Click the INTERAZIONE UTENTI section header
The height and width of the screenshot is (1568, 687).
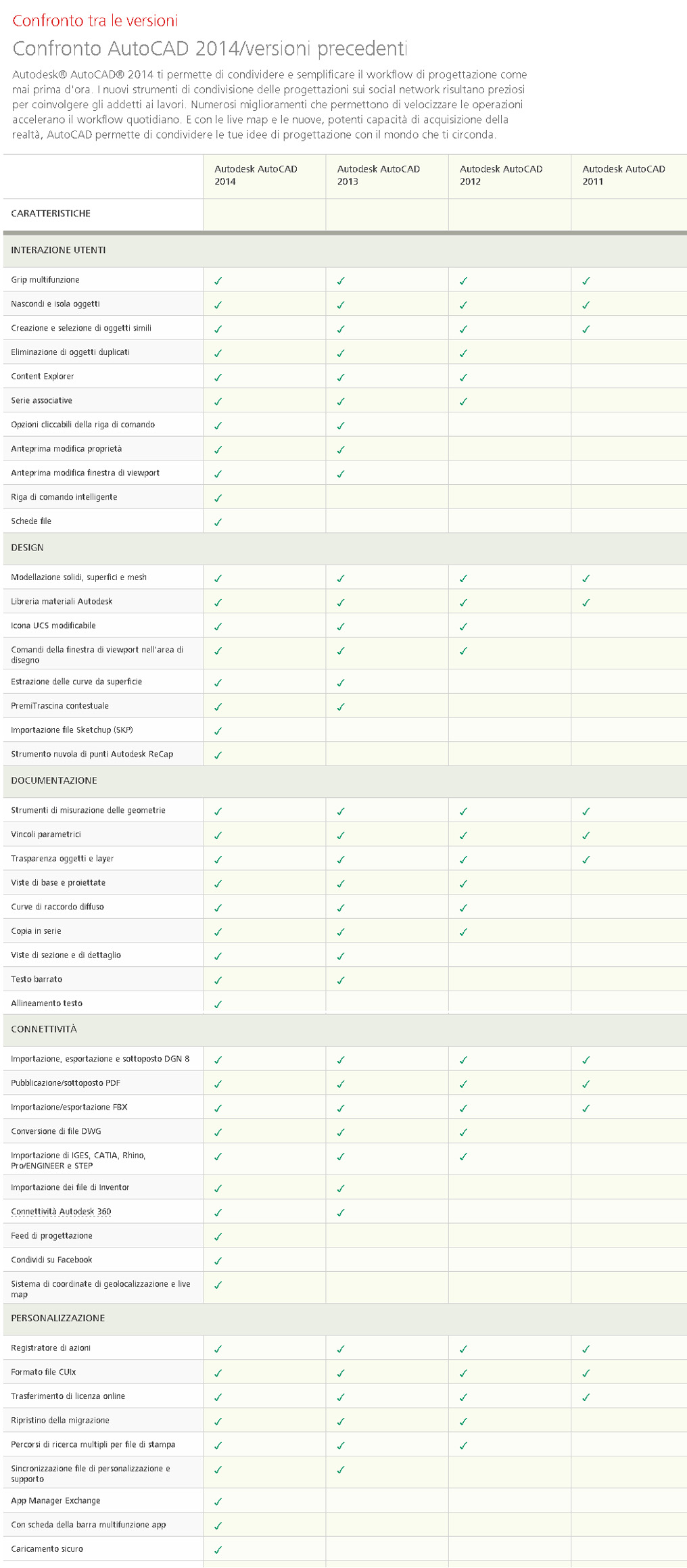58,250
